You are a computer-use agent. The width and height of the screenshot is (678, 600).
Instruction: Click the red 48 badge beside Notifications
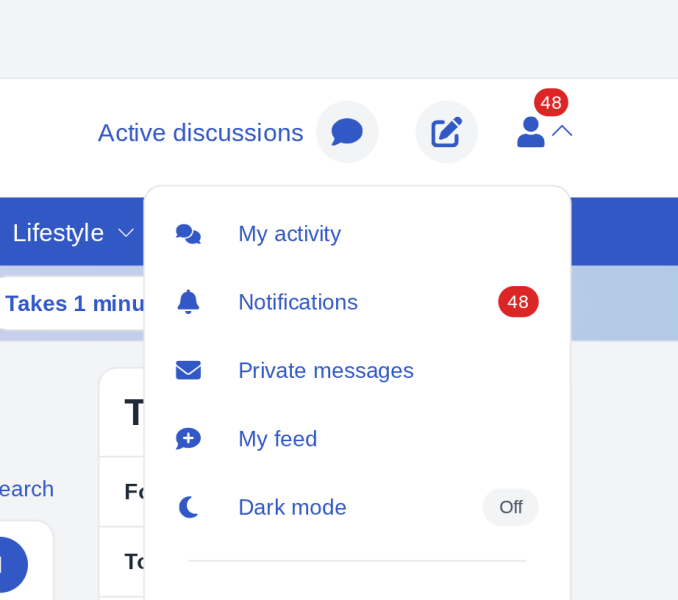(x=518, y=302)
